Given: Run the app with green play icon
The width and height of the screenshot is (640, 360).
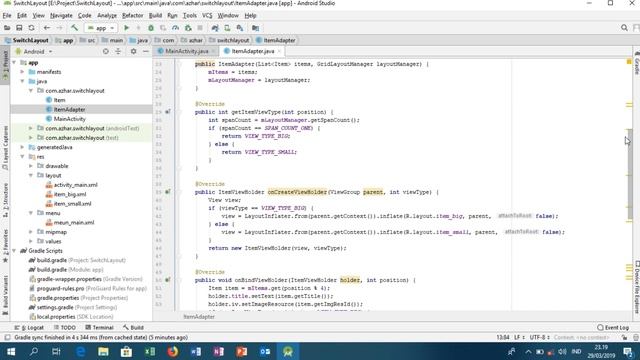Looking at the screenshot, I should 127,28.
